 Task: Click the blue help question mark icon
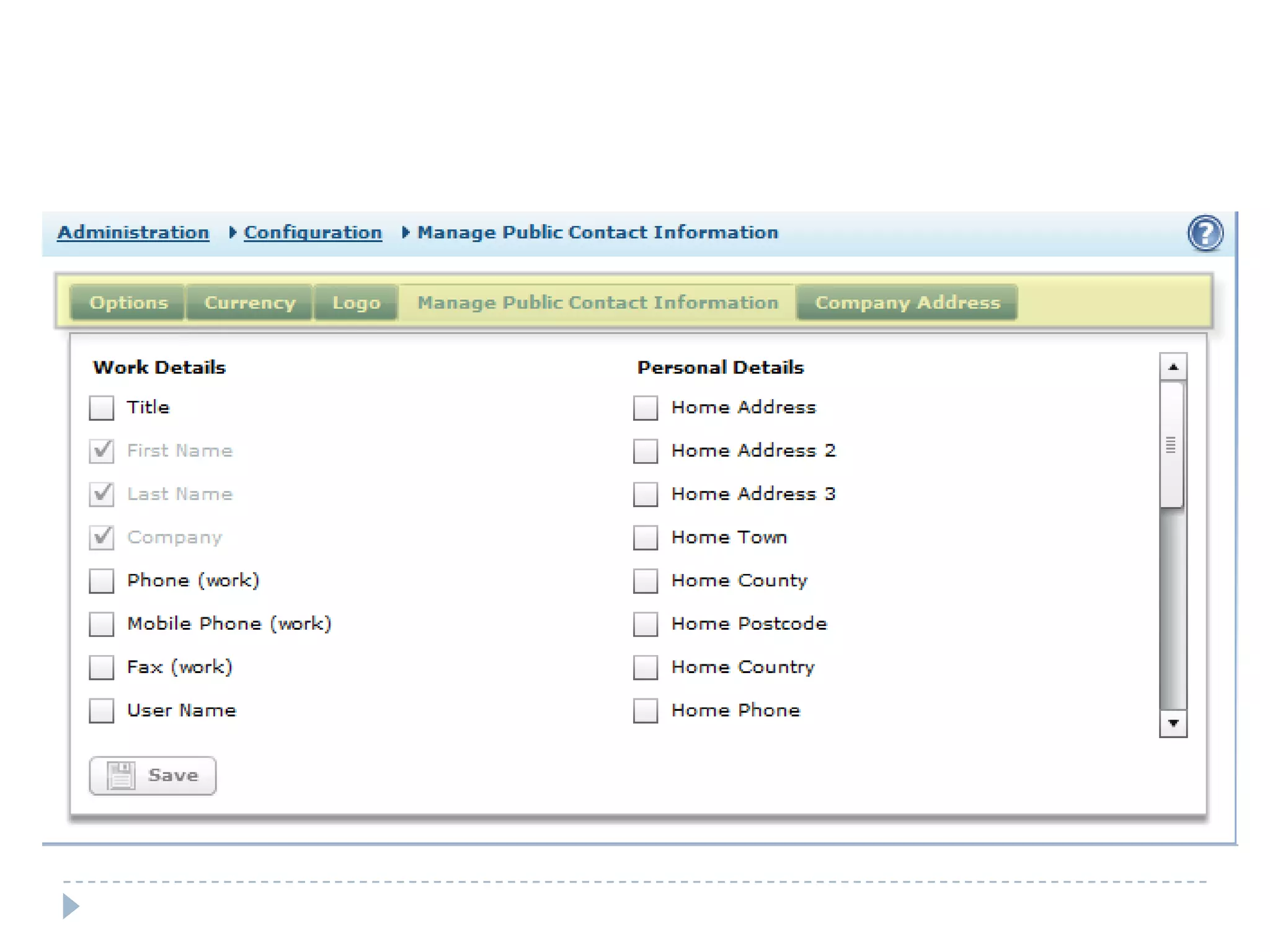pyautogui.click(x=1205, y=234)
